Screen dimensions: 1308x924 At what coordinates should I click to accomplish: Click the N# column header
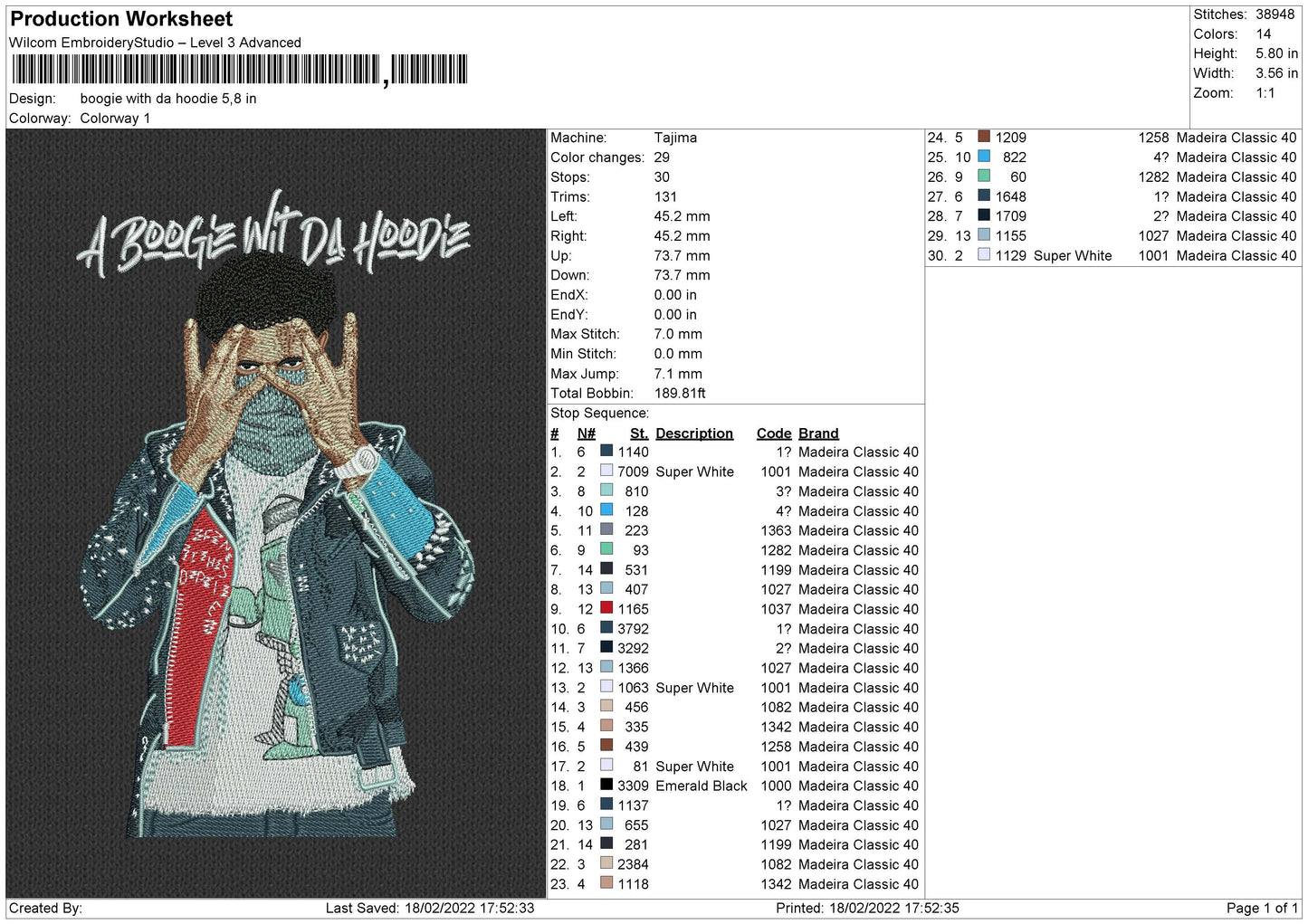pyautogui.click(x=587, y=433)
